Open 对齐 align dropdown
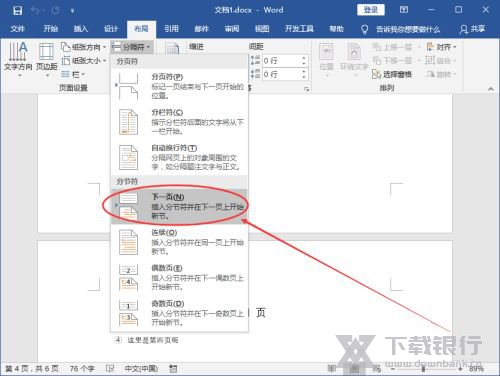The width and height of the screenshot is (500, 376). tap(441, 47)
